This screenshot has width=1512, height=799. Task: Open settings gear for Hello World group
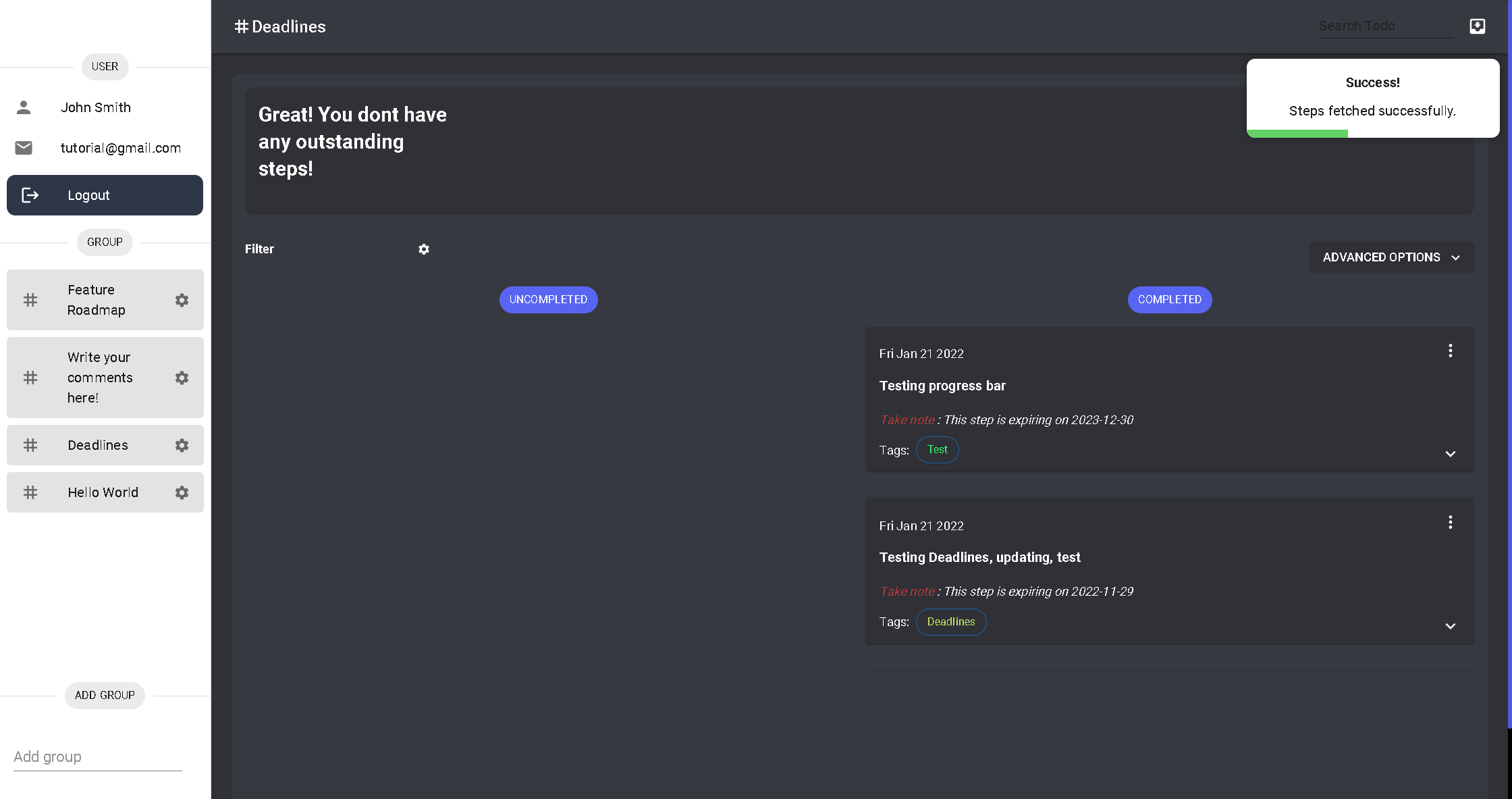tap(182, 492)
